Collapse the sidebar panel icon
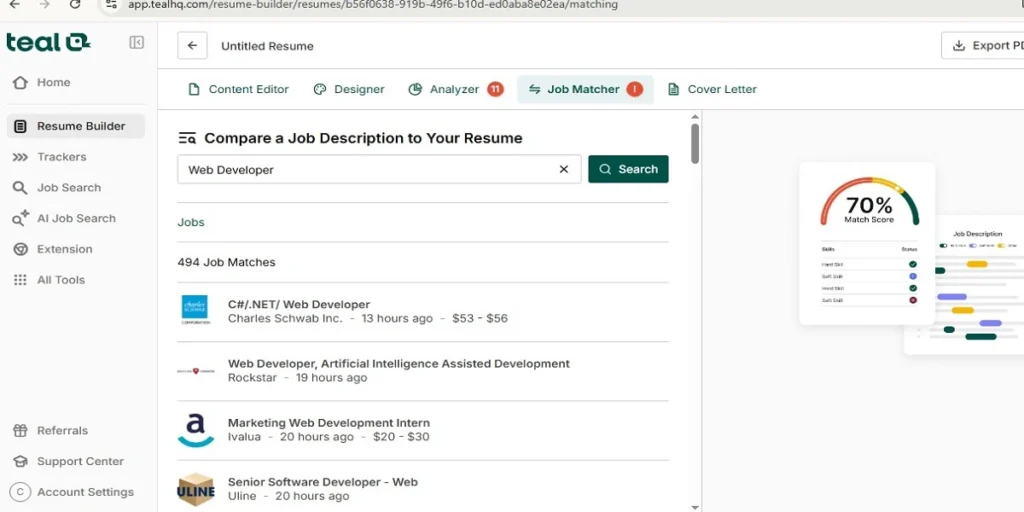 [136, 42]
